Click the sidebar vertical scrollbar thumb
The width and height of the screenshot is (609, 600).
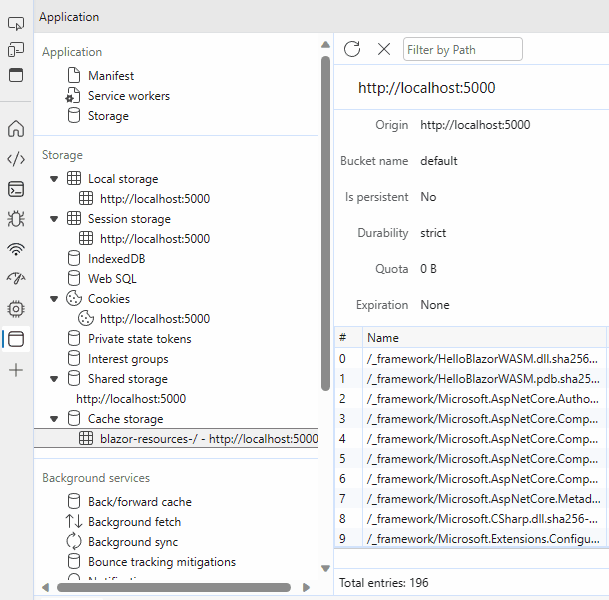[325, 223]
